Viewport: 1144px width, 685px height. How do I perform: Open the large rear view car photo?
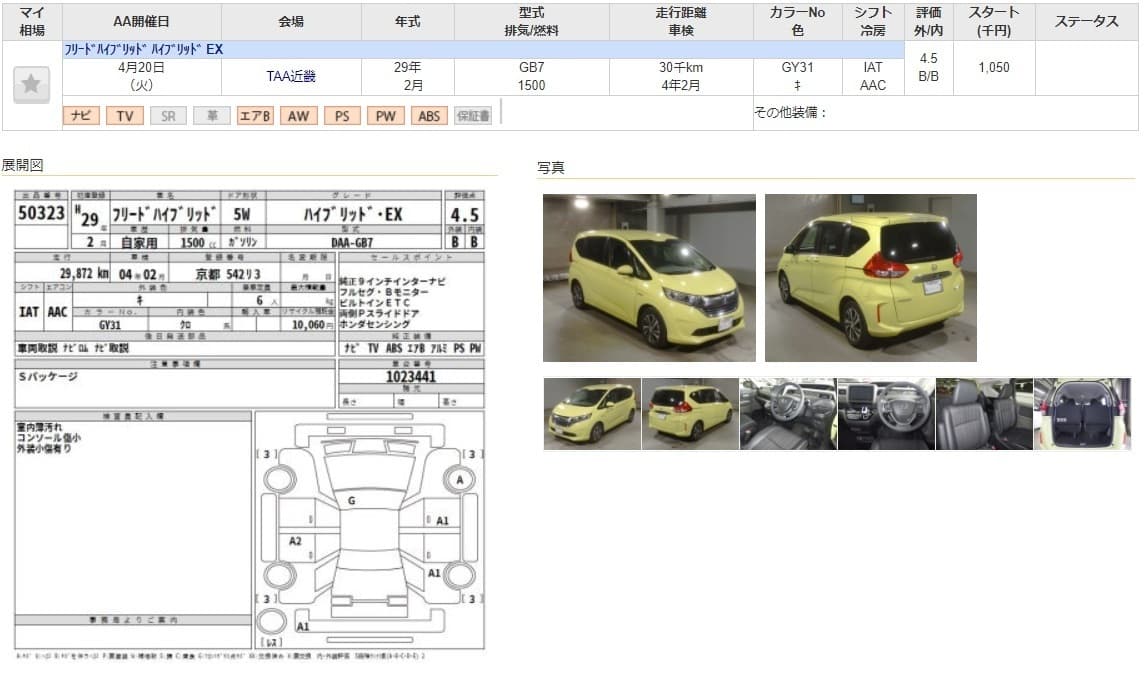pyautogui.click(x=870, y=277)
